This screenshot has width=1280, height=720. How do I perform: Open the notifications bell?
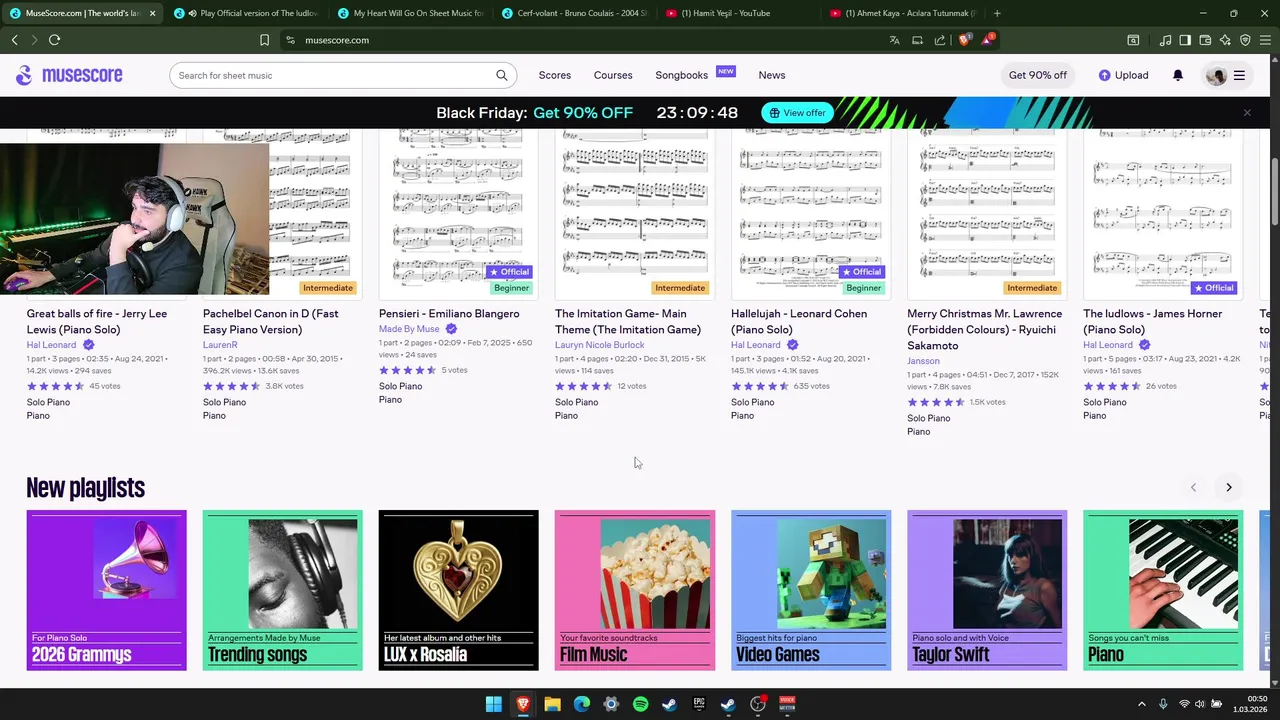tap(1178, 75)
